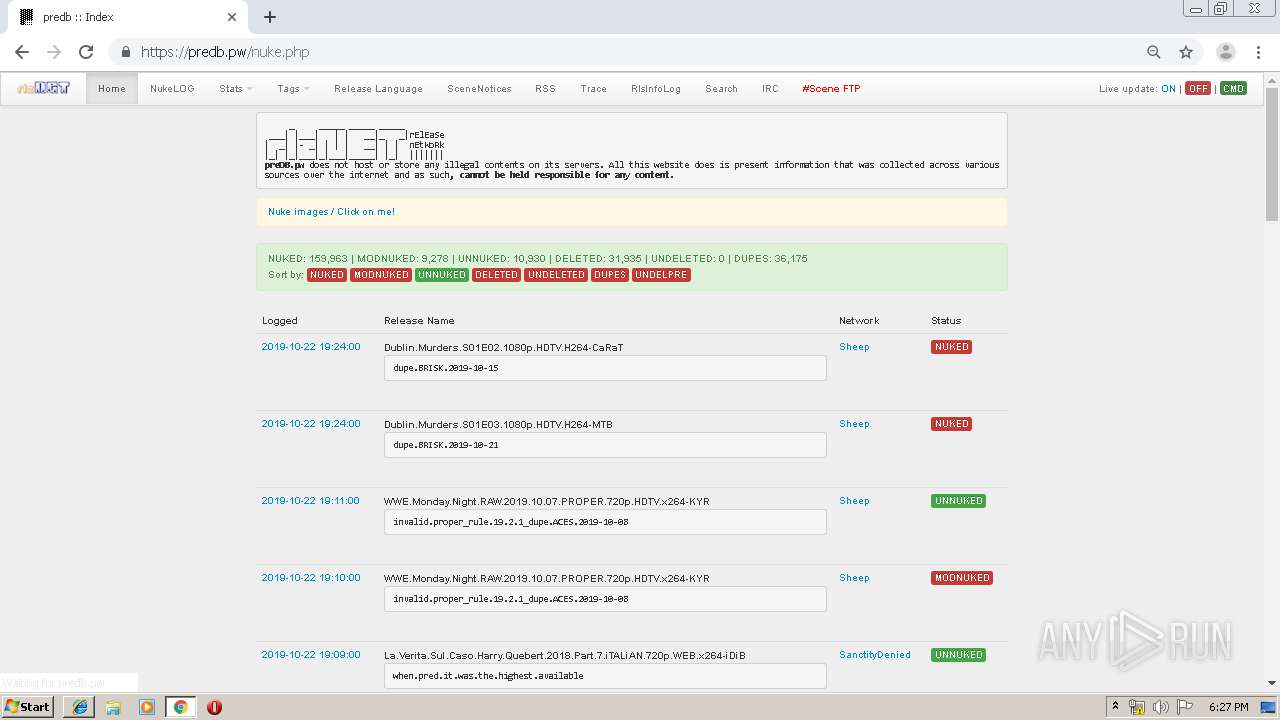1280x720 pixels.
Task: Open the IRC nav item
Action: pyautogui.click(x=770, y=89)
